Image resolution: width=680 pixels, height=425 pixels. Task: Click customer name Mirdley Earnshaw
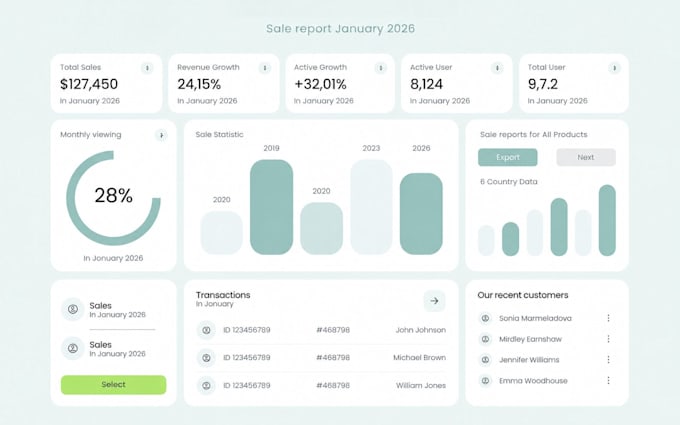point(530,339)
